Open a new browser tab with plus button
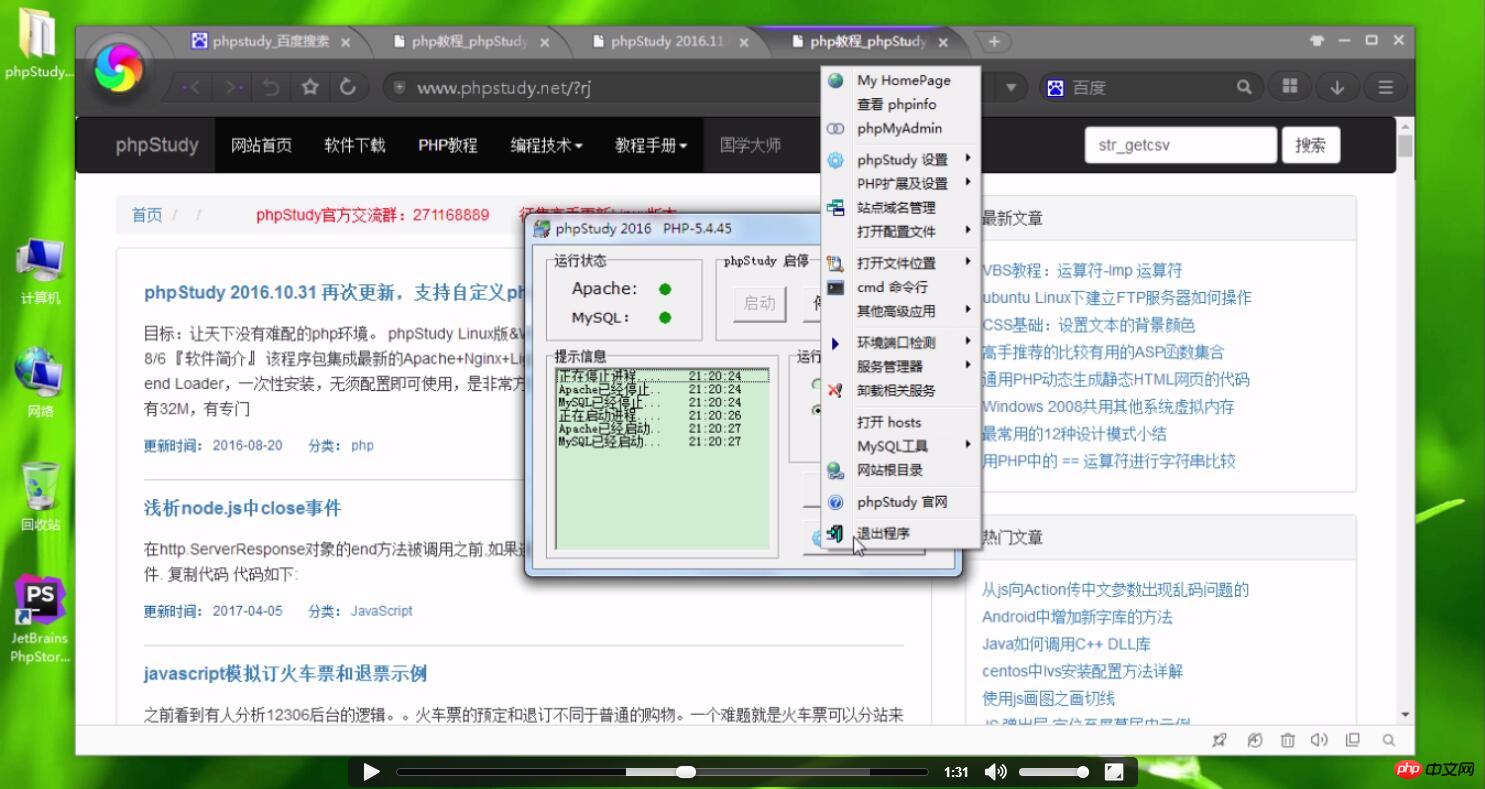 click(994, 42)
